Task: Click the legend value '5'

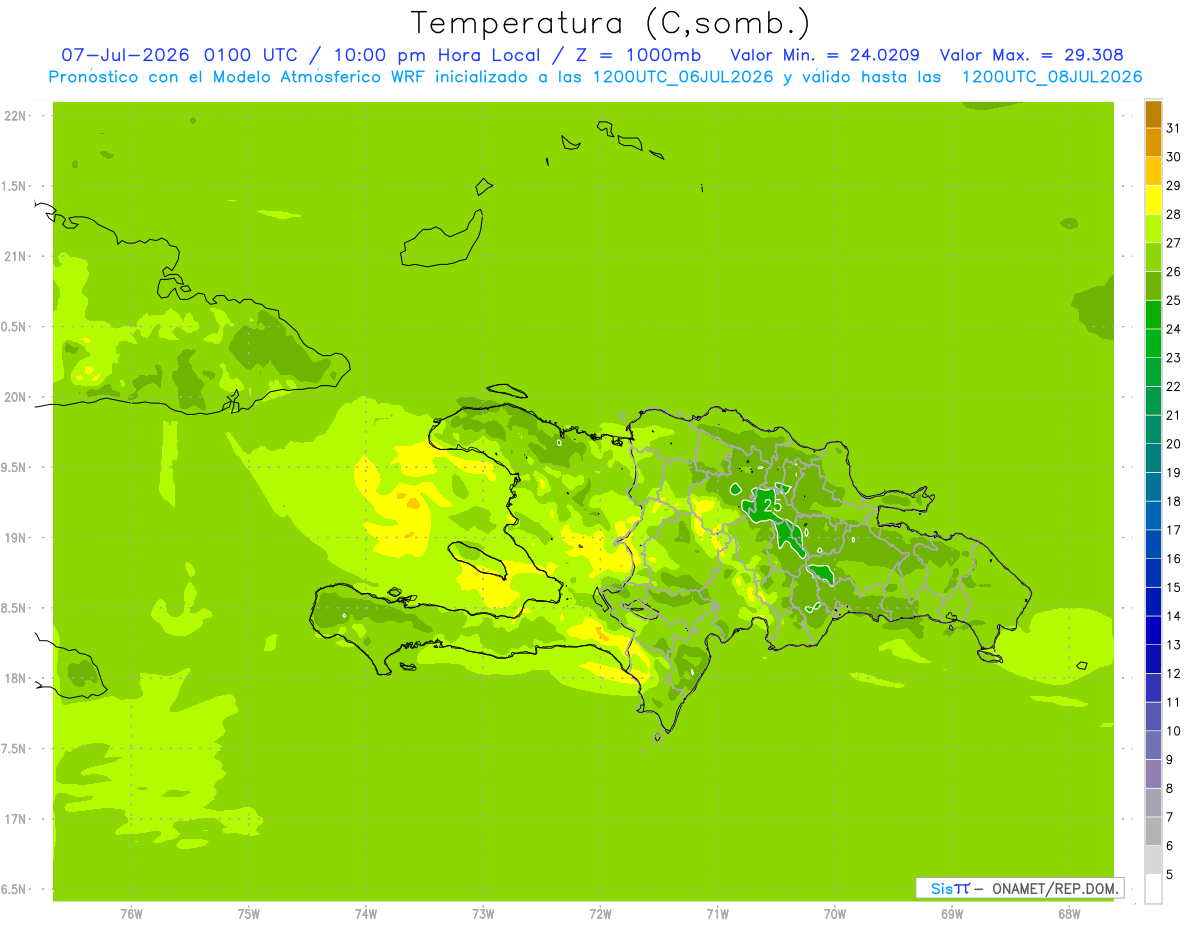Action: pyautogui.click(x=1169, y=875)
